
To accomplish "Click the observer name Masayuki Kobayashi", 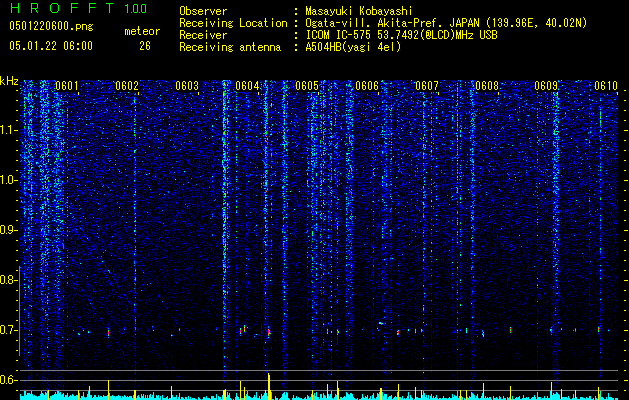I will click(359, 11).
